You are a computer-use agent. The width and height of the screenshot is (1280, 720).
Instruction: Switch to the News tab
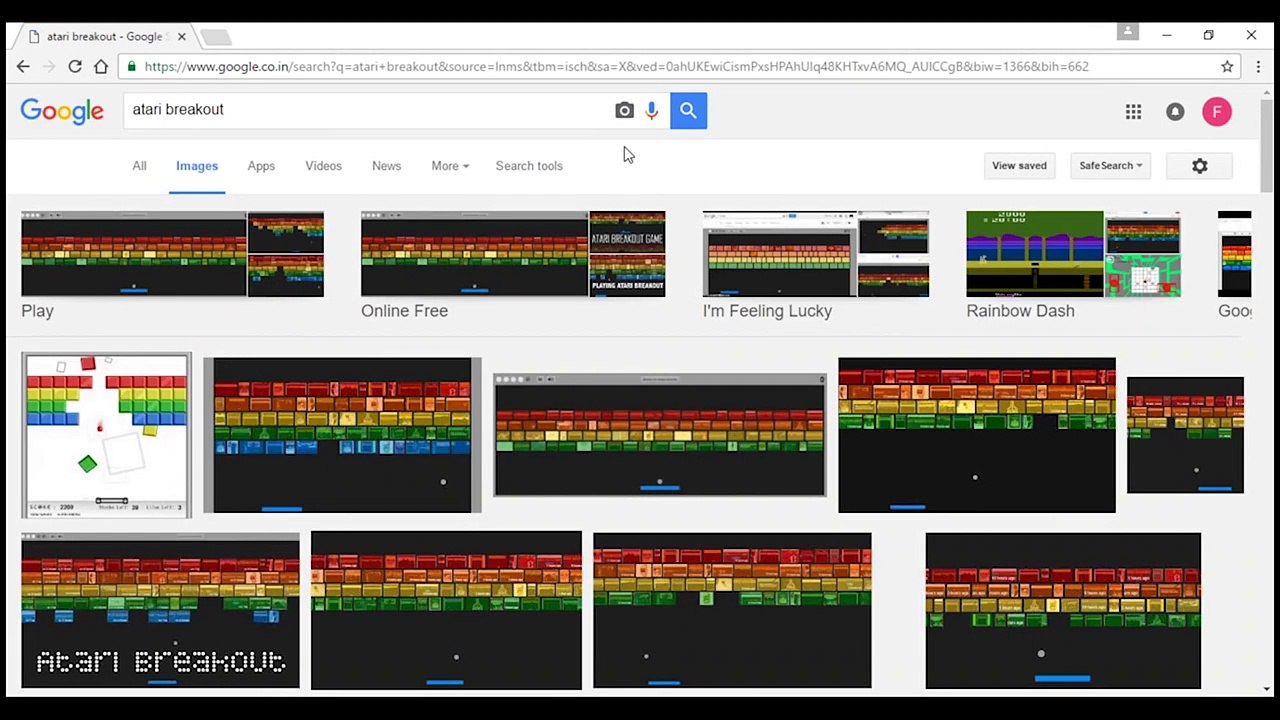386,166
